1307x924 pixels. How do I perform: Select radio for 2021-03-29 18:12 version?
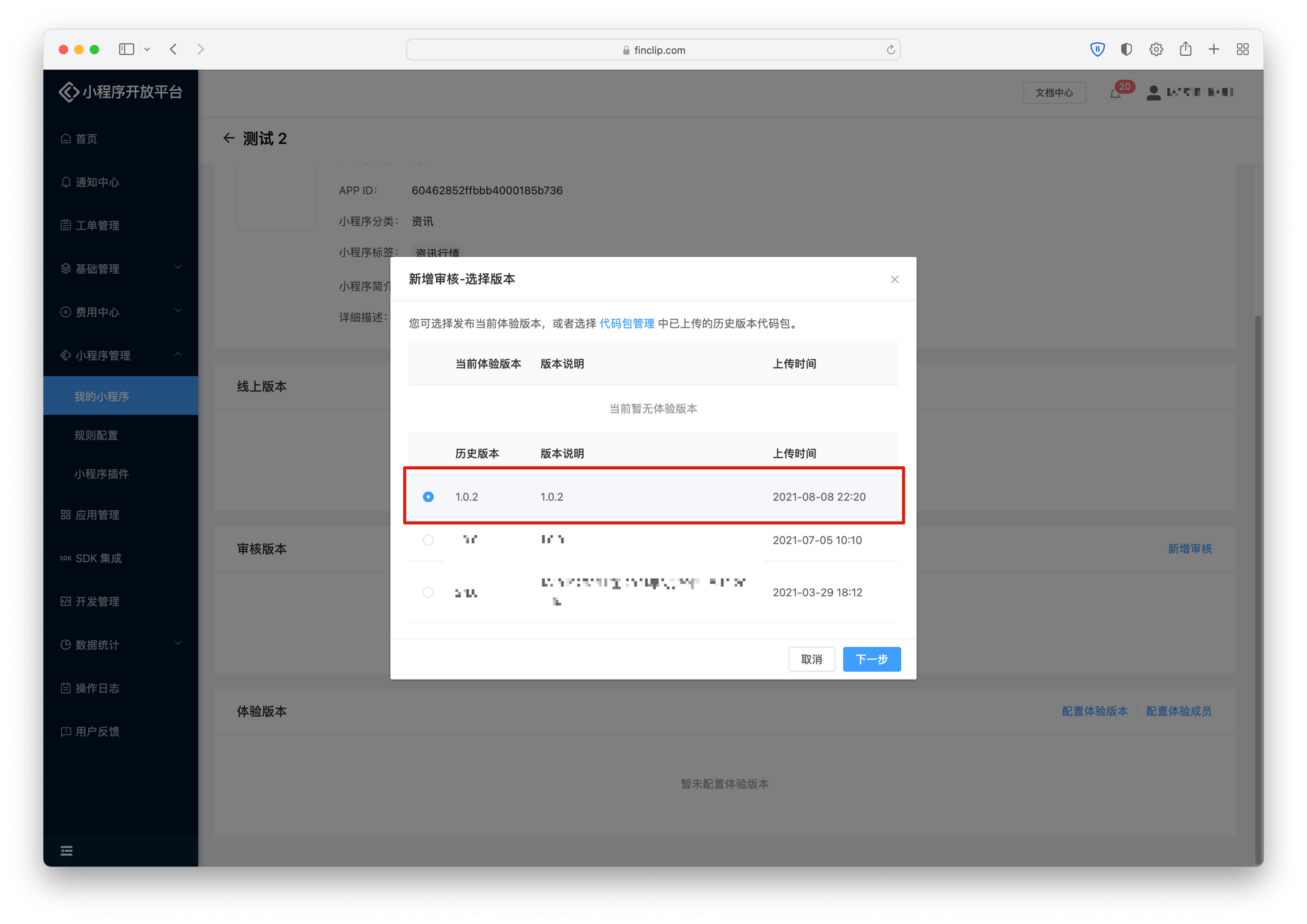(x=428, y=592)
